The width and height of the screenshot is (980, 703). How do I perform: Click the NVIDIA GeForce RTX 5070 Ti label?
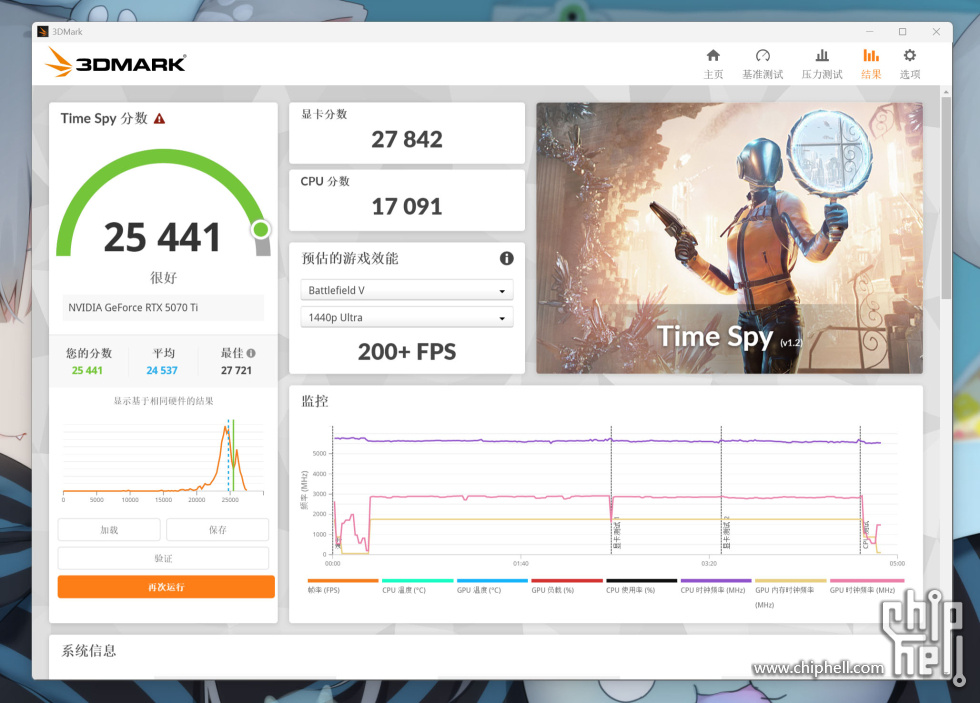tap(133, 307)
